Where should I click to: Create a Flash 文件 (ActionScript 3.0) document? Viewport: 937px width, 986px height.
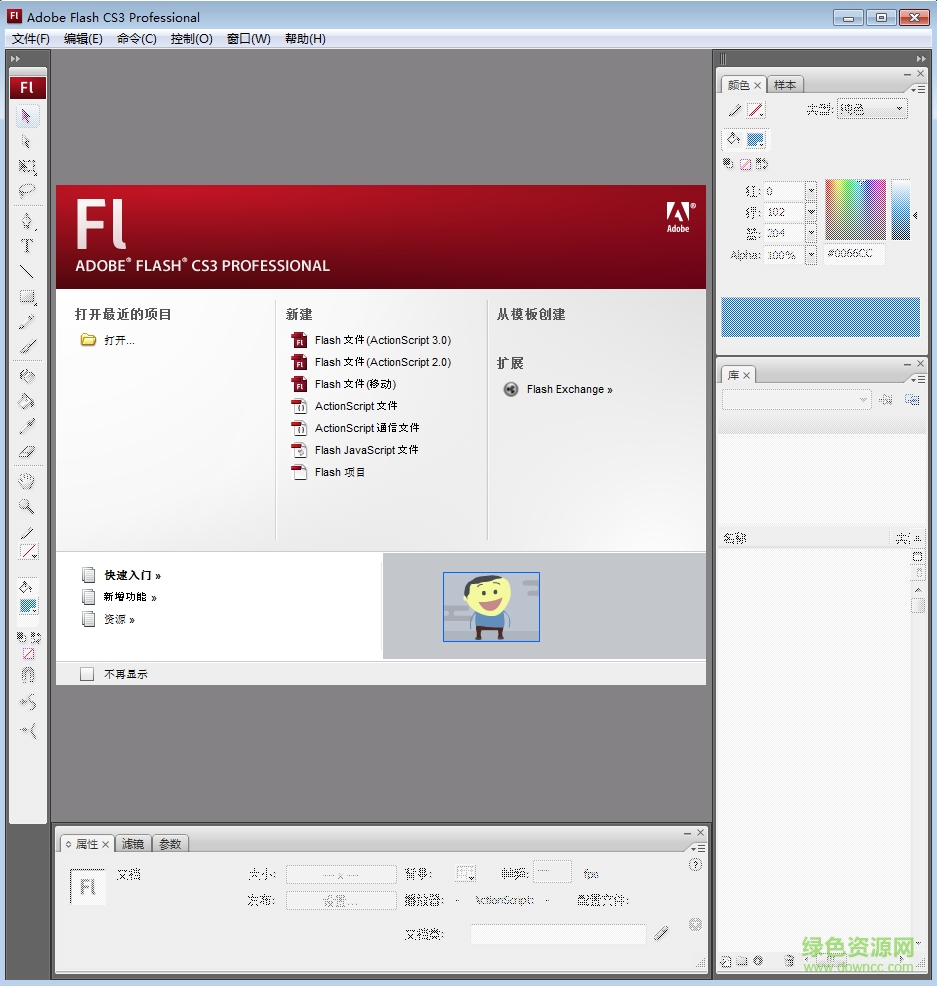(x=381, y=340)
